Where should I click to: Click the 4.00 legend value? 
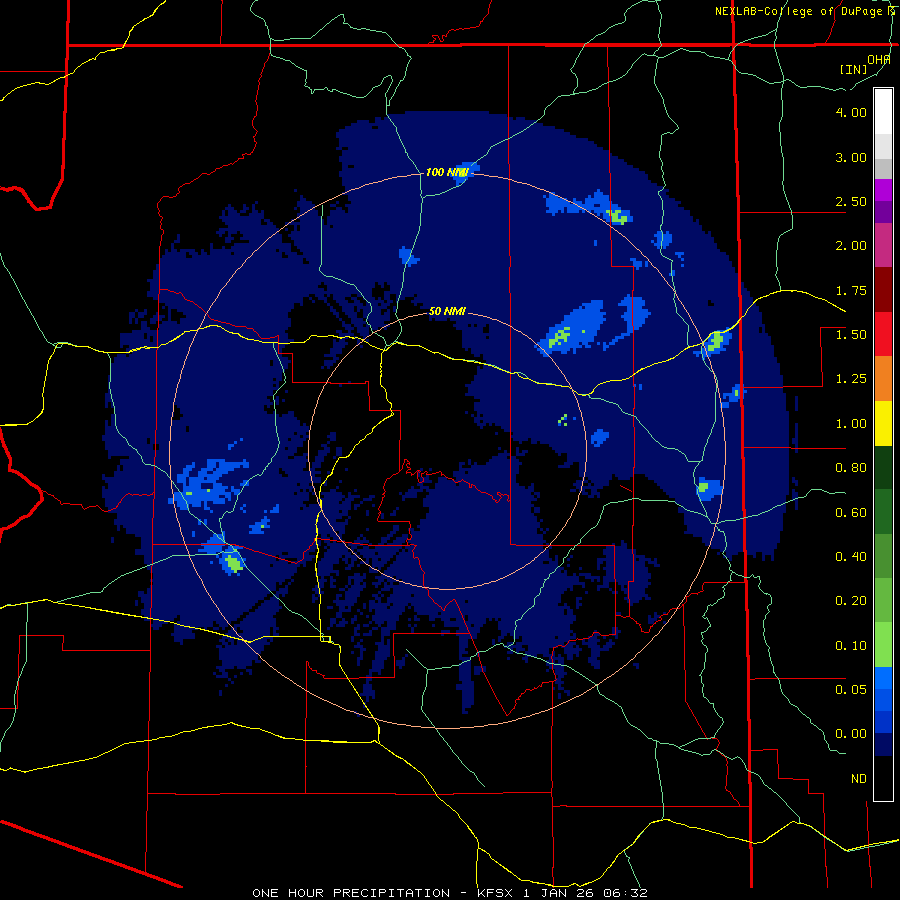click(851, 112)
